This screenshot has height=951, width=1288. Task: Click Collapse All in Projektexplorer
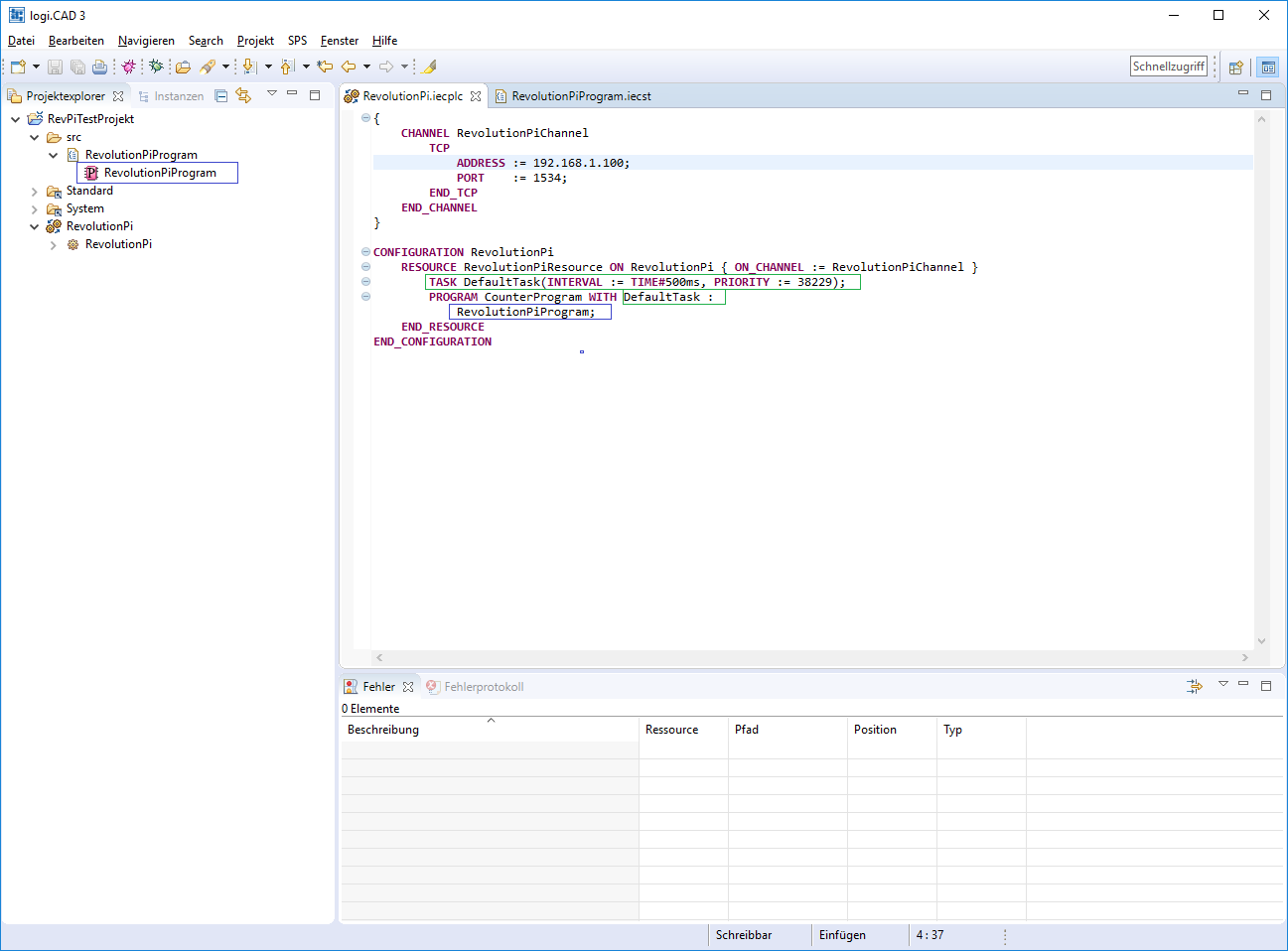221,95
